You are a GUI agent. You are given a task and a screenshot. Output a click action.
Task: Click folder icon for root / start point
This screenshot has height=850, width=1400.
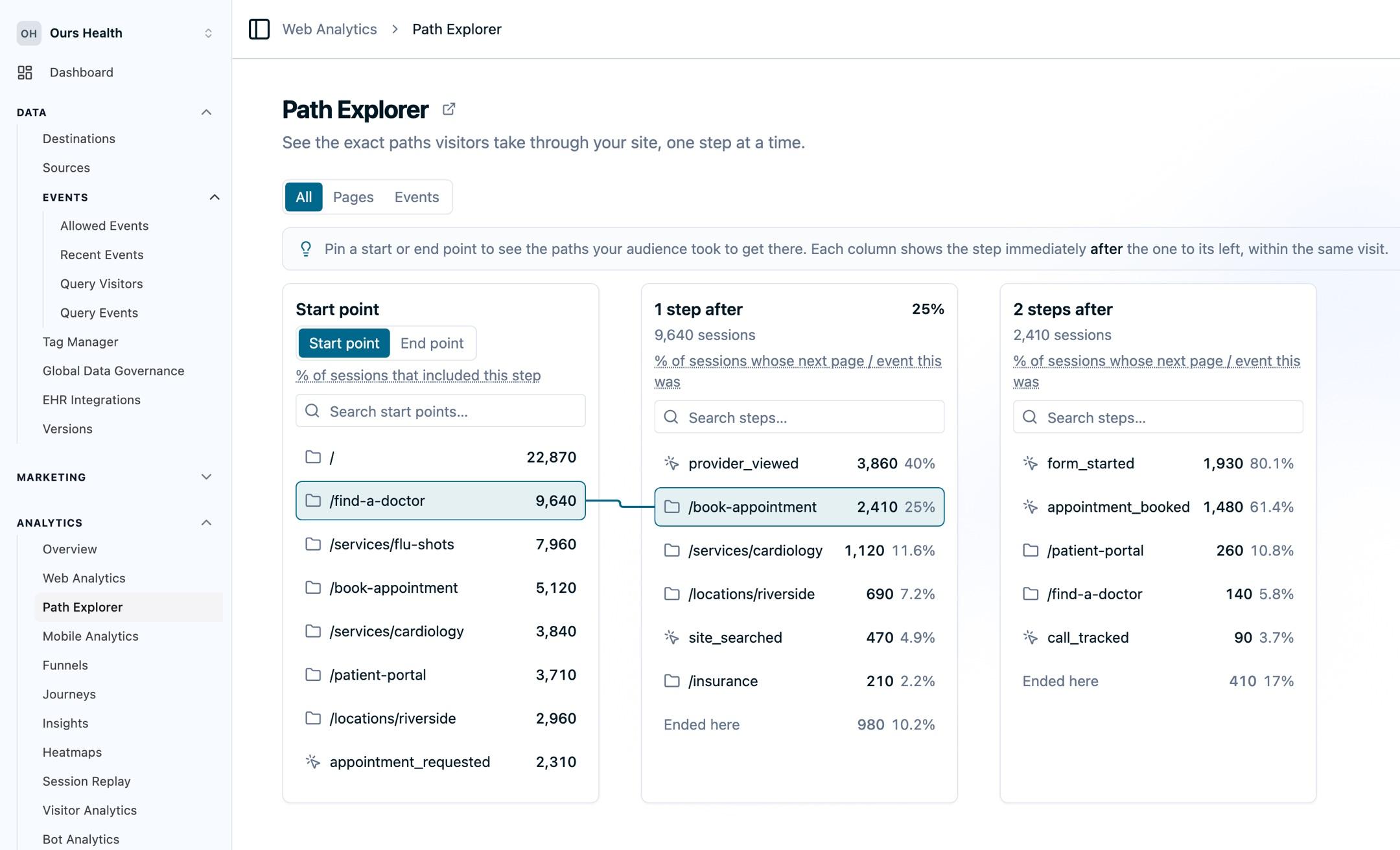point(313,457)
